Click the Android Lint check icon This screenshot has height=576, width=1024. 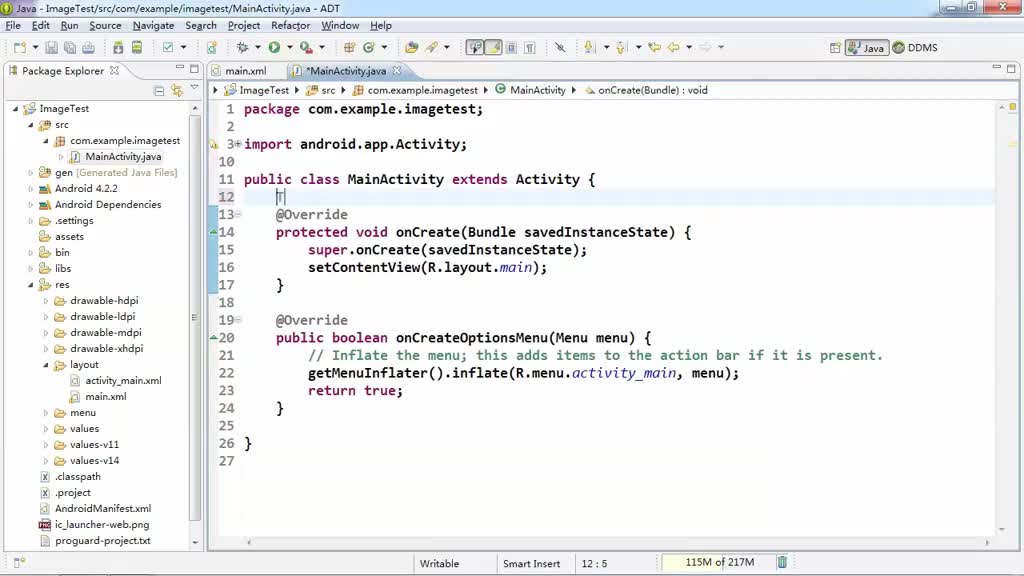[168, 48]
